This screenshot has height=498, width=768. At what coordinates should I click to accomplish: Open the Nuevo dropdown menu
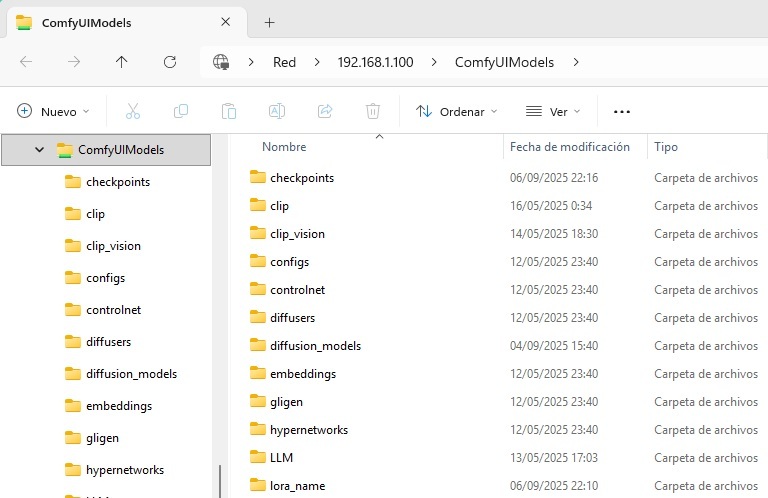(x=53, y=112)
